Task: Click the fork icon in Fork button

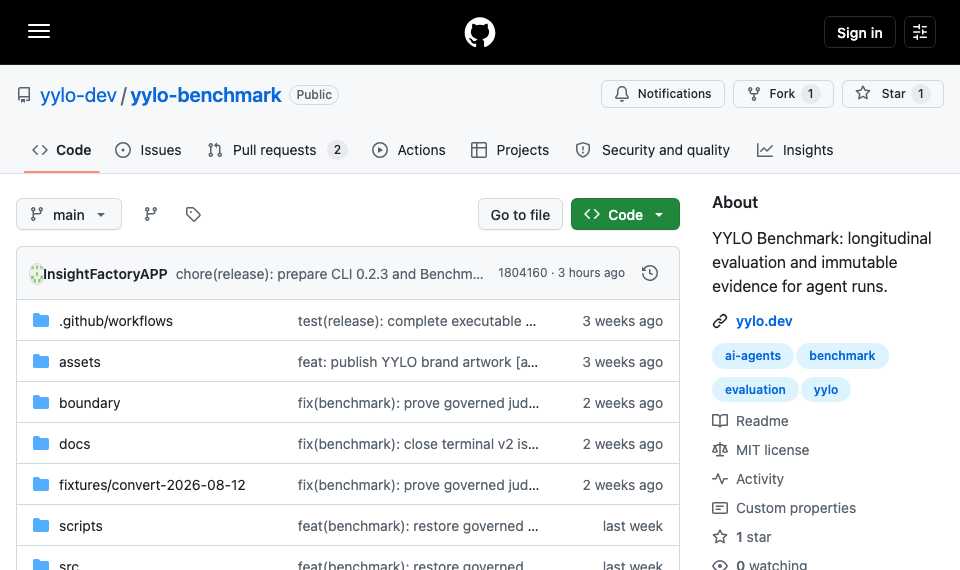Action: [754, 94]
